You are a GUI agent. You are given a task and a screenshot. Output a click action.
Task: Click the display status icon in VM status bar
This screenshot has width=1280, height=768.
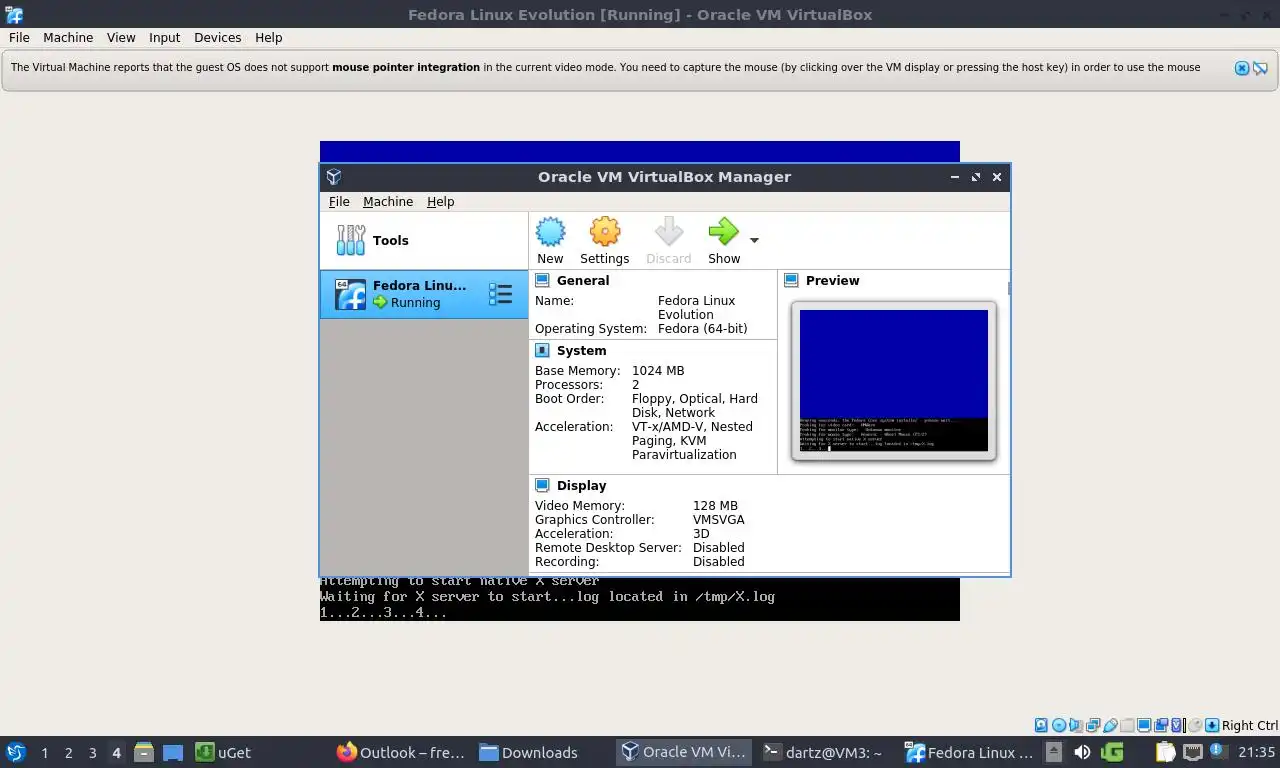tap(1144, 725)
